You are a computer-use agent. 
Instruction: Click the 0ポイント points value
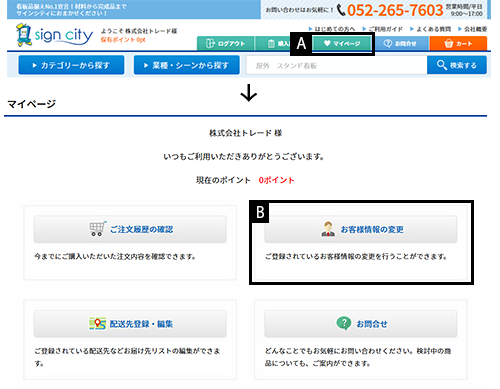pos(276,180)
